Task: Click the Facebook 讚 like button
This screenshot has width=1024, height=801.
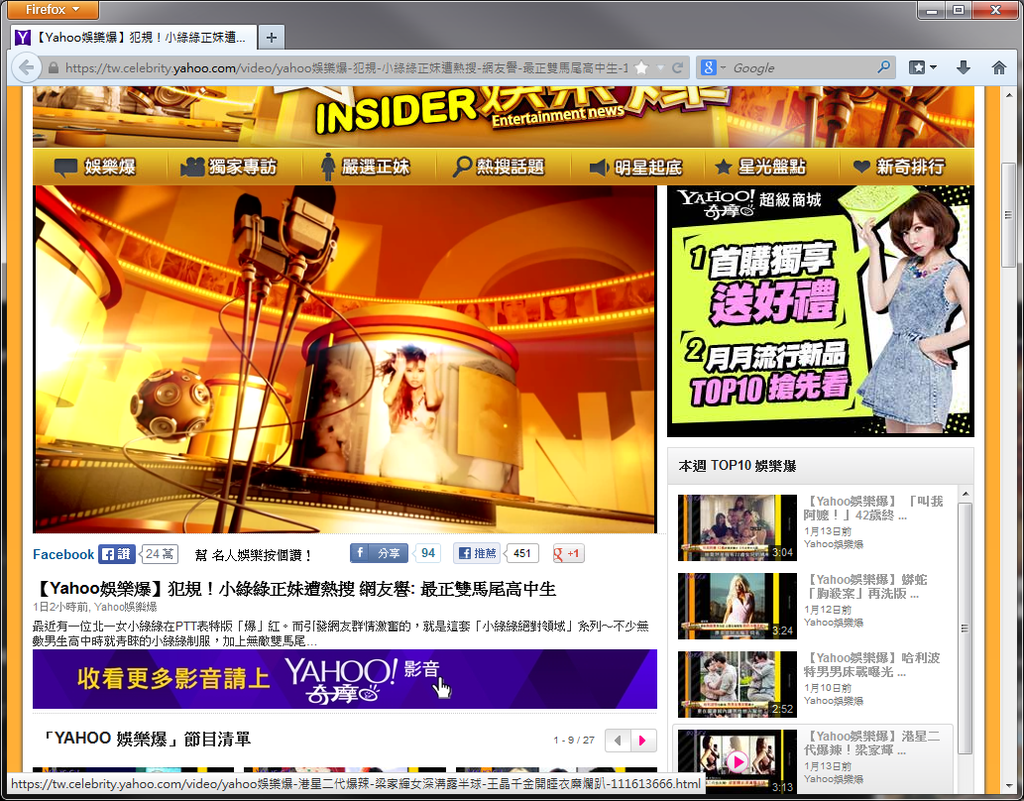Action: coord(117,554)
